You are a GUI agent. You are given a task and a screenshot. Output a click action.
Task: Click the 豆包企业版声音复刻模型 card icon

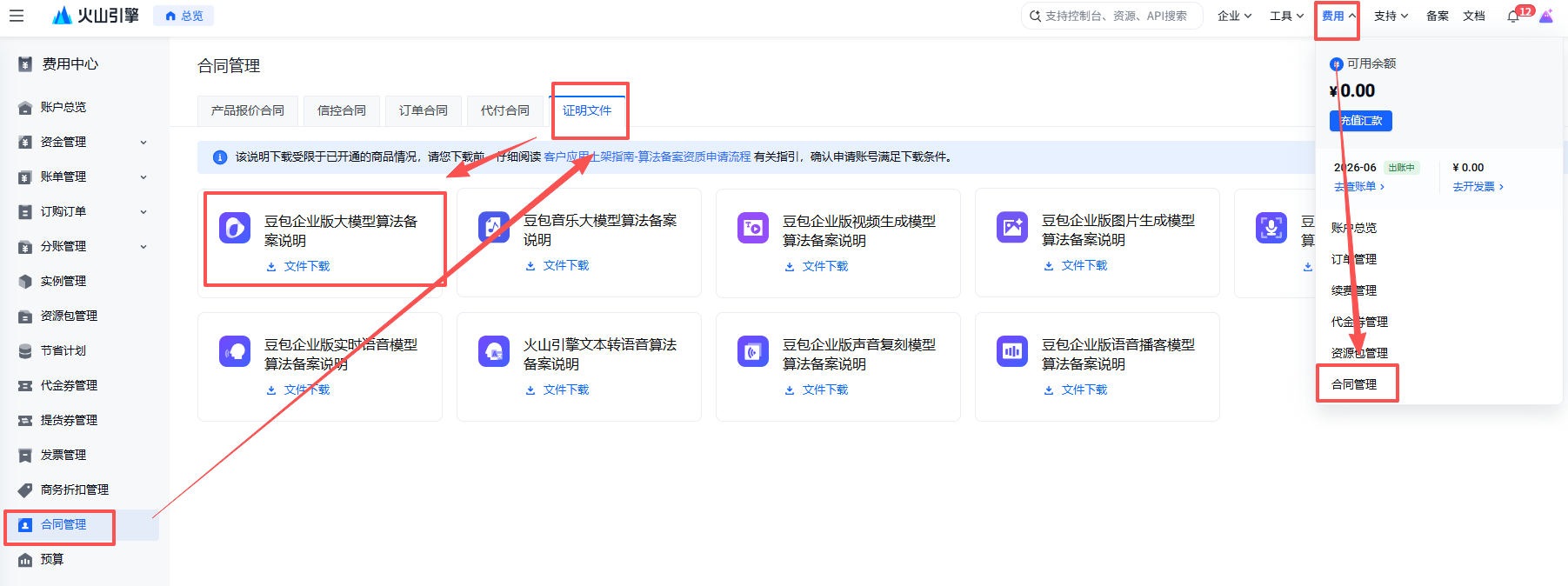click(753, 351)
